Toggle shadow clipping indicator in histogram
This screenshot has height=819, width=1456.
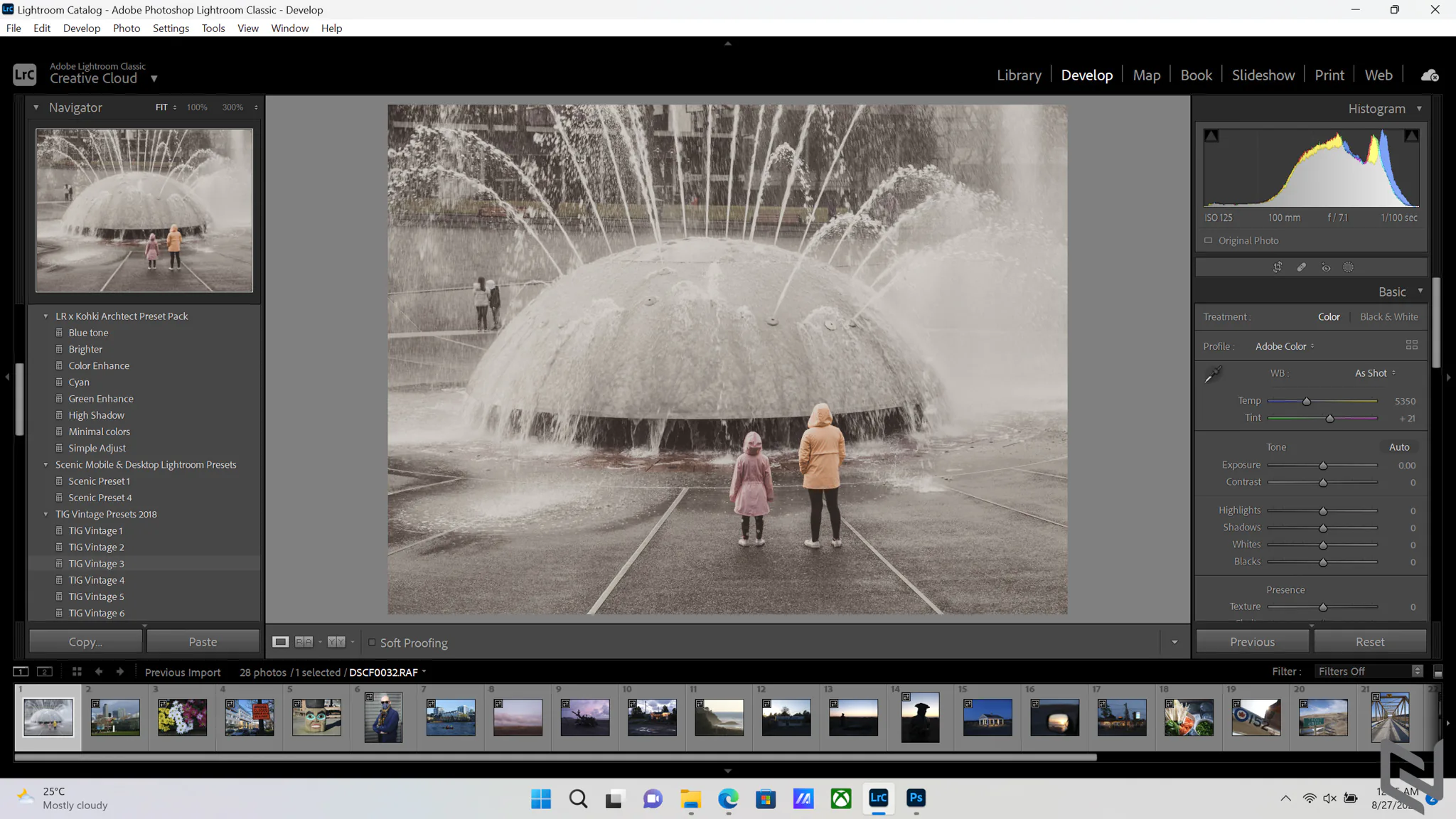pyautogui.click(x=1211, y=136)
